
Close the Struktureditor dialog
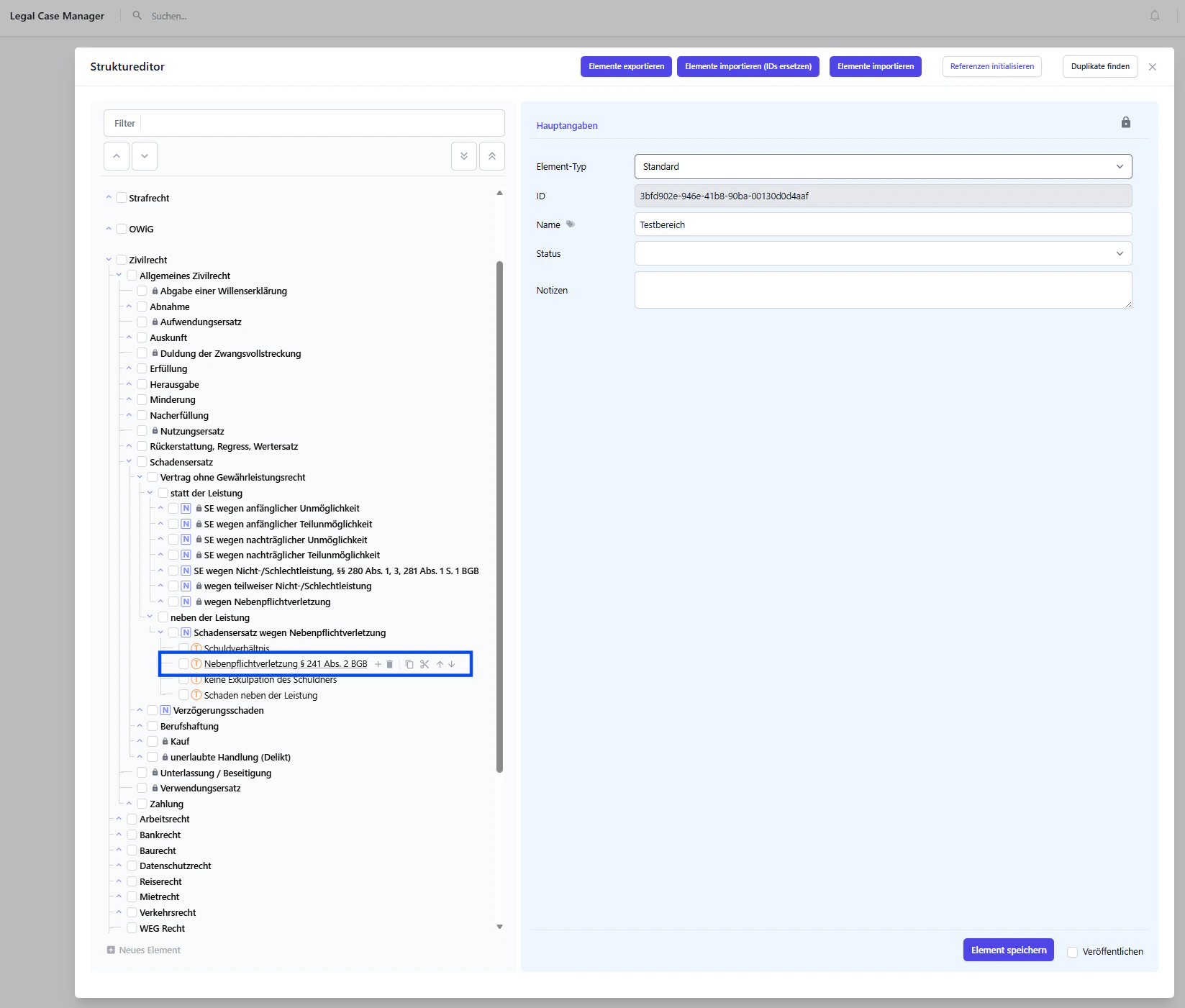pyautogui.click(x=1153, y=67)
